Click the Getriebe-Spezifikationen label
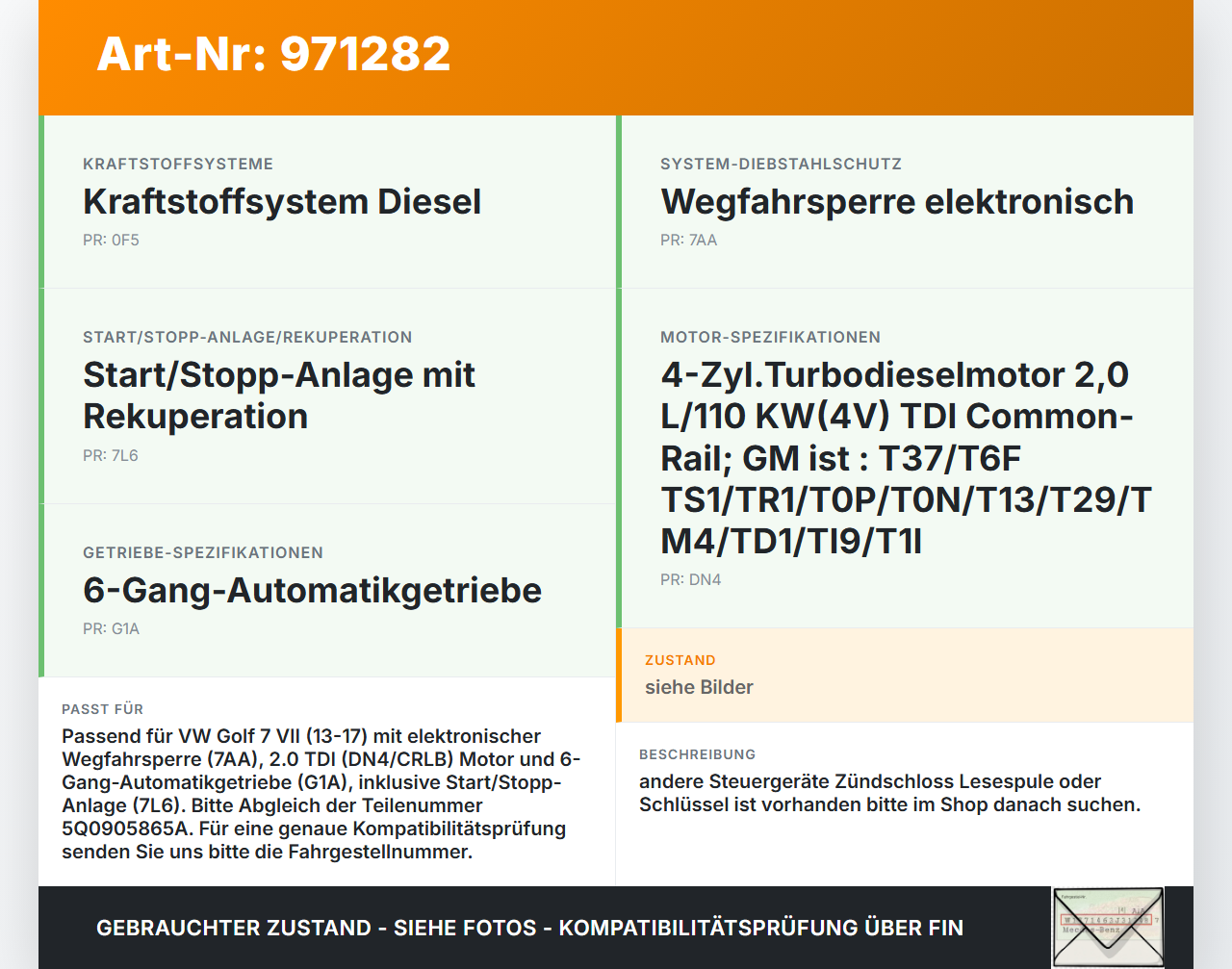This screenshot has height=969, width=1232. 203,552
